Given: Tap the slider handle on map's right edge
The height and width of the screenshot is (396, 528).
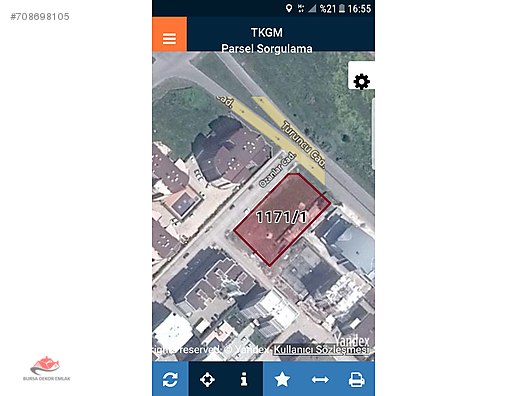Looking at the screenshot, I should [373, 134].
